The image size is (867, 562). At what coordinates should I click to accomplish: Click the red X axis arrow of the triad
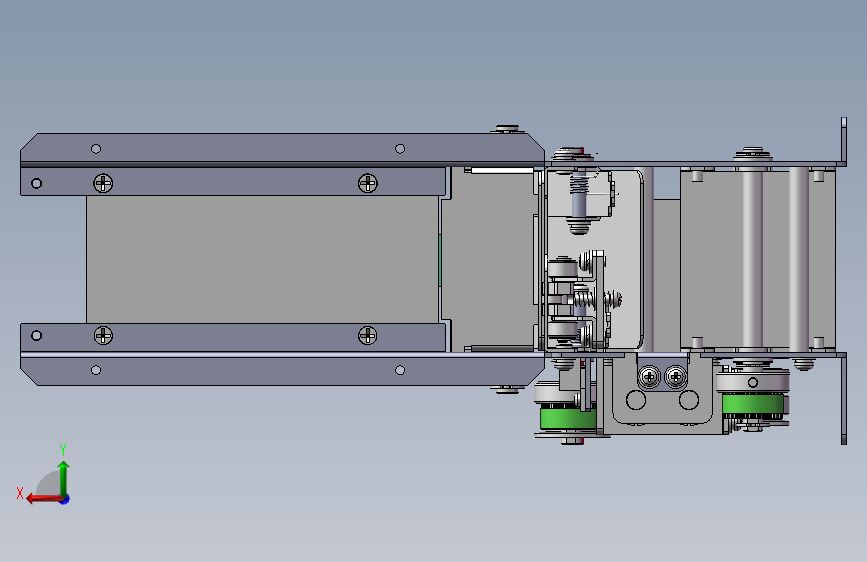44,499
